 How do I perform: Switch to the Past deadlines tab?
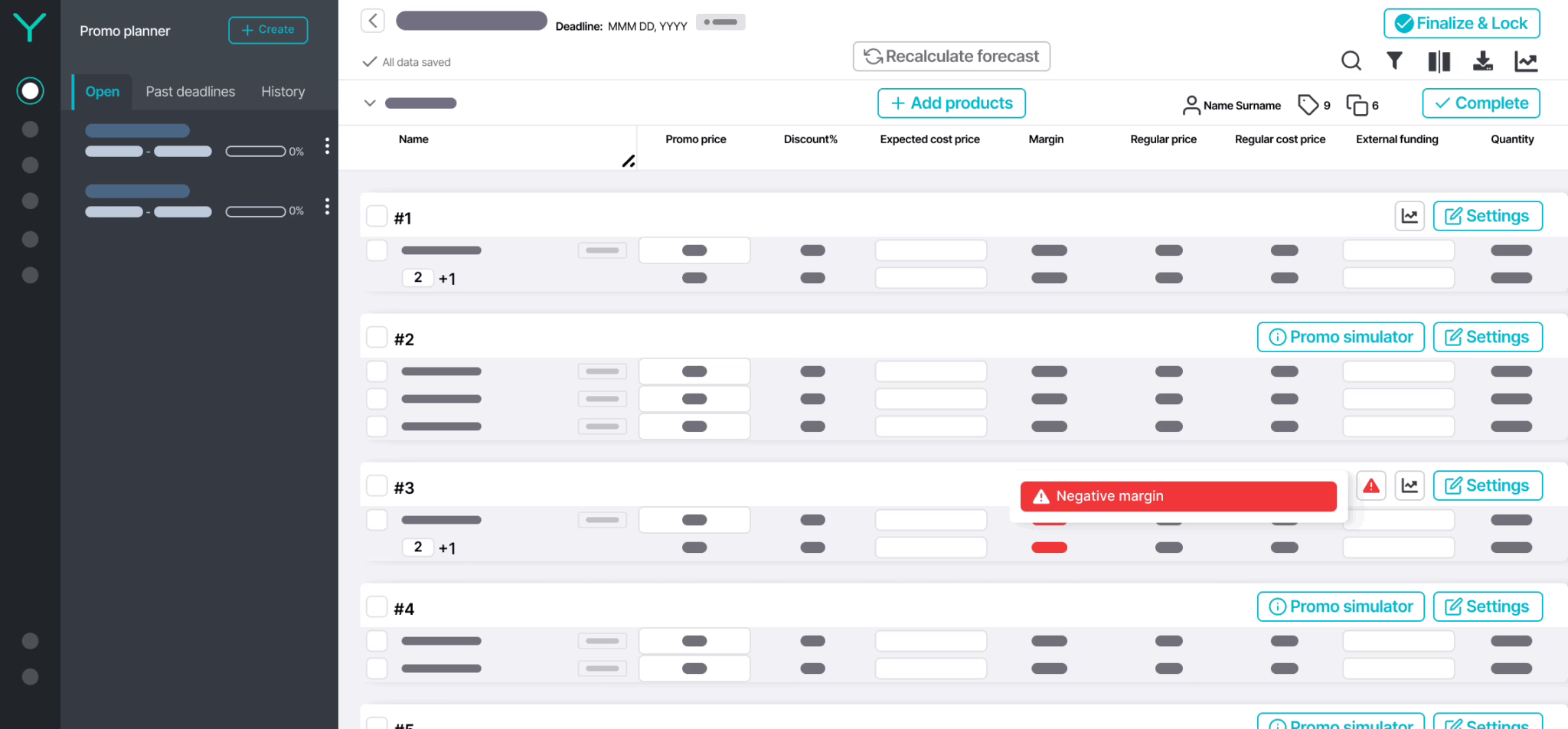190,92
